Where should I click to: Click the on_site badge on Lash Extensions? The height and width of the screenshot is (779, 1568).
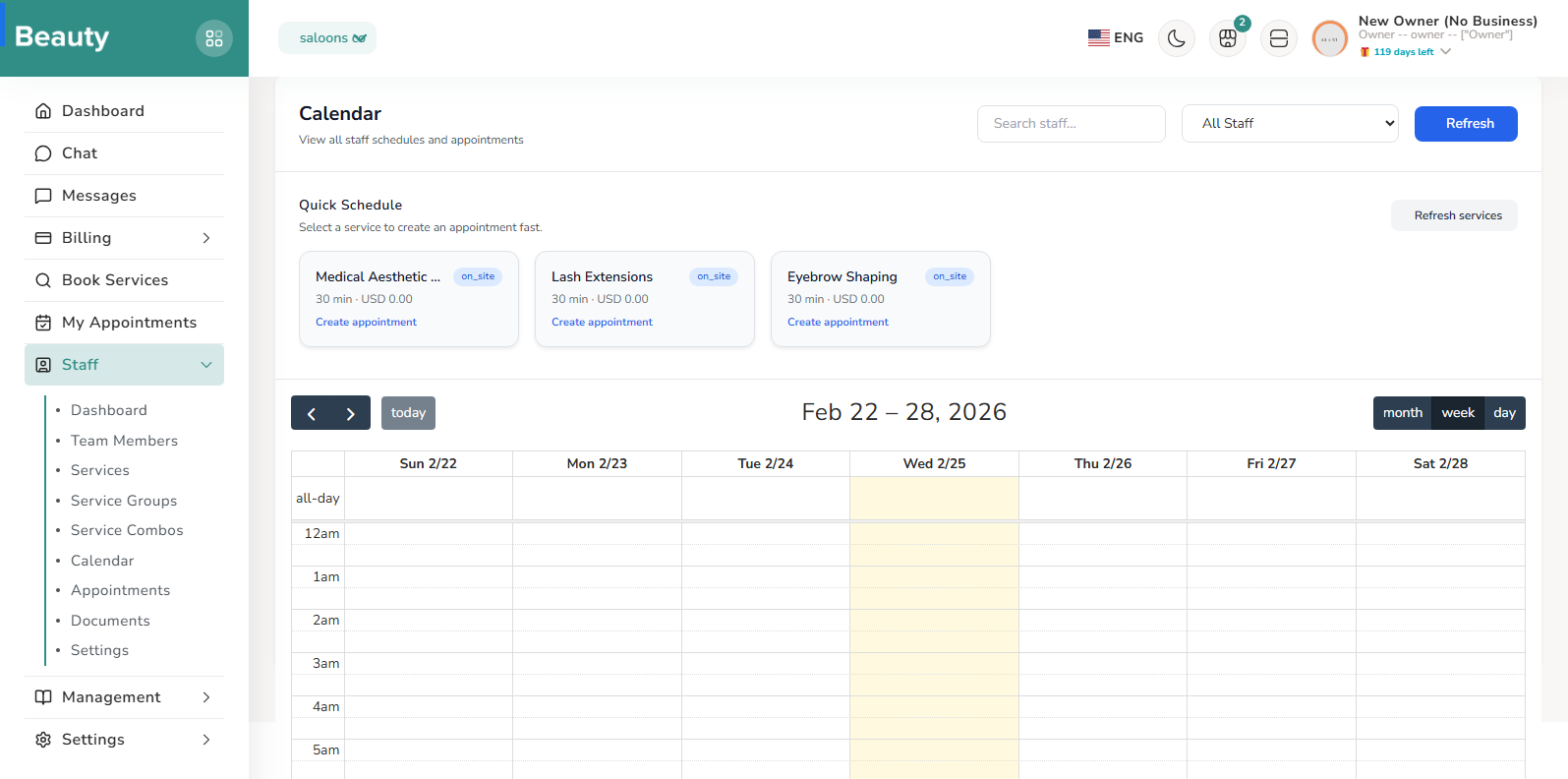[x=714, y=276]
